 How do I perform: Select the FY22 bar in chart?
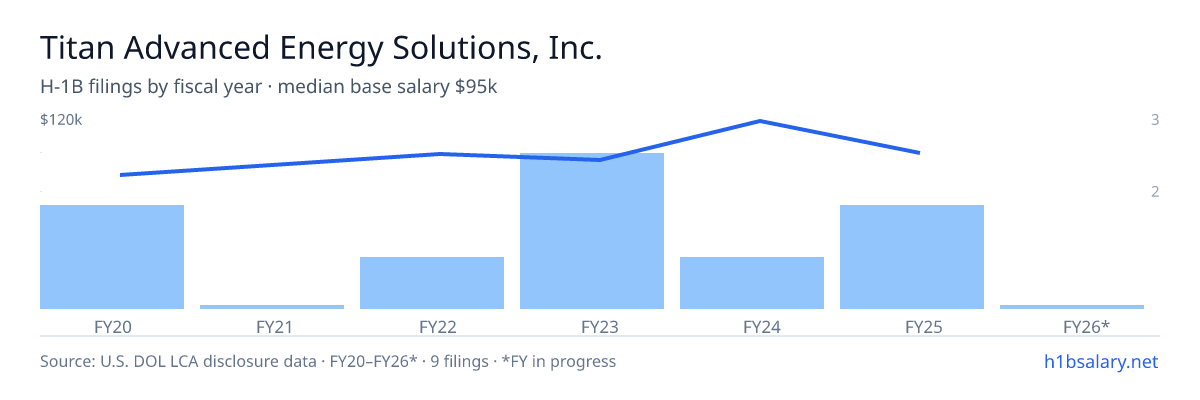click(x=432, y=283)
